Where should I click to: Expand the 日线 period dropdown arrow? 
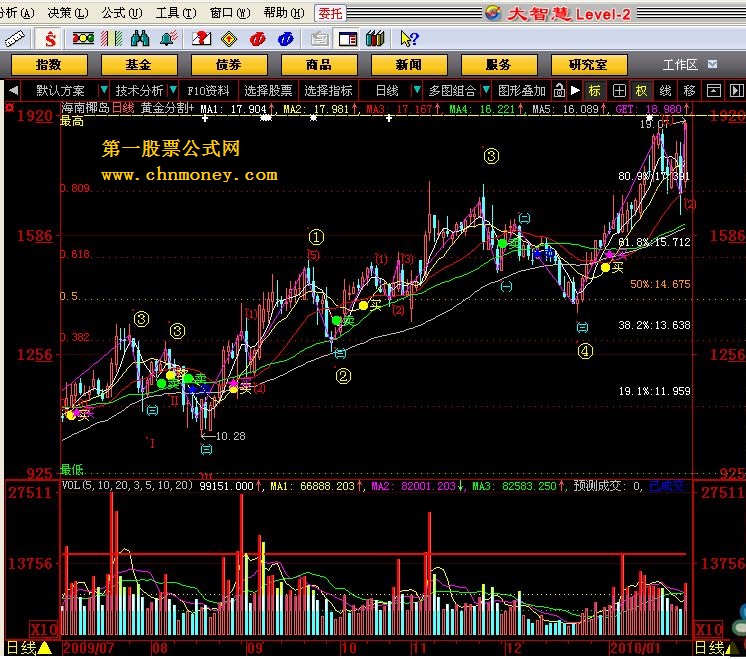[x=417, y=90]
